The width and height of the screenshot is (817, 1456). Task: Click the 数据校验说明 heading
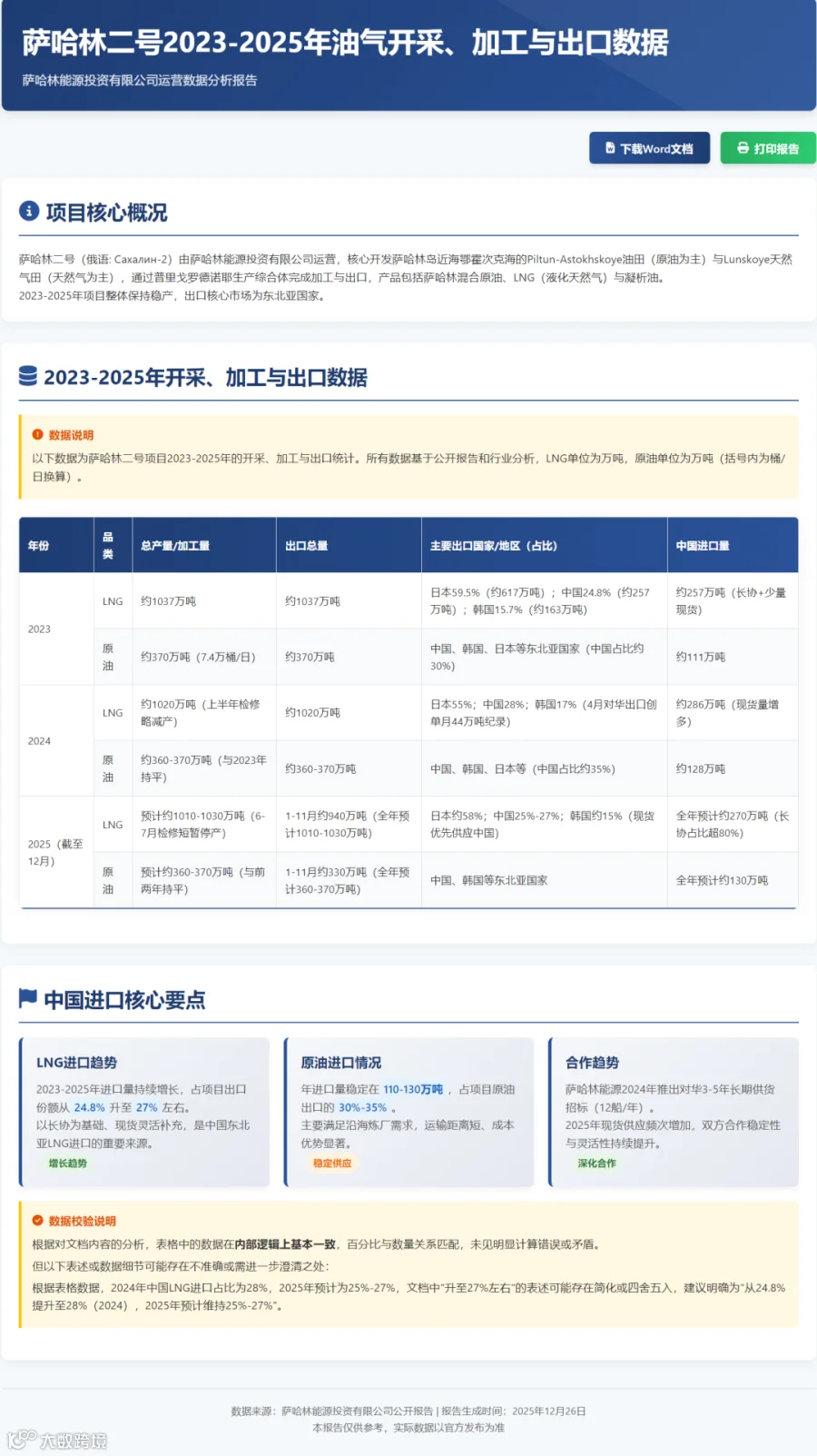pos(82,1221)
